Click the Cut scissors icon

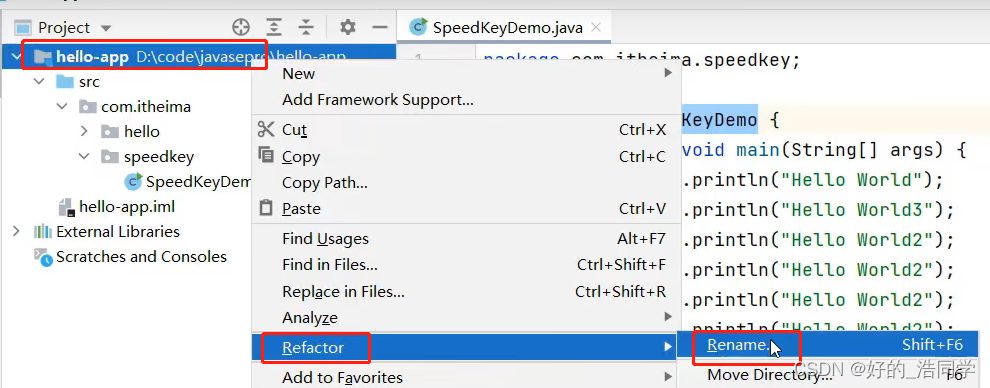(x=266, y=129)
